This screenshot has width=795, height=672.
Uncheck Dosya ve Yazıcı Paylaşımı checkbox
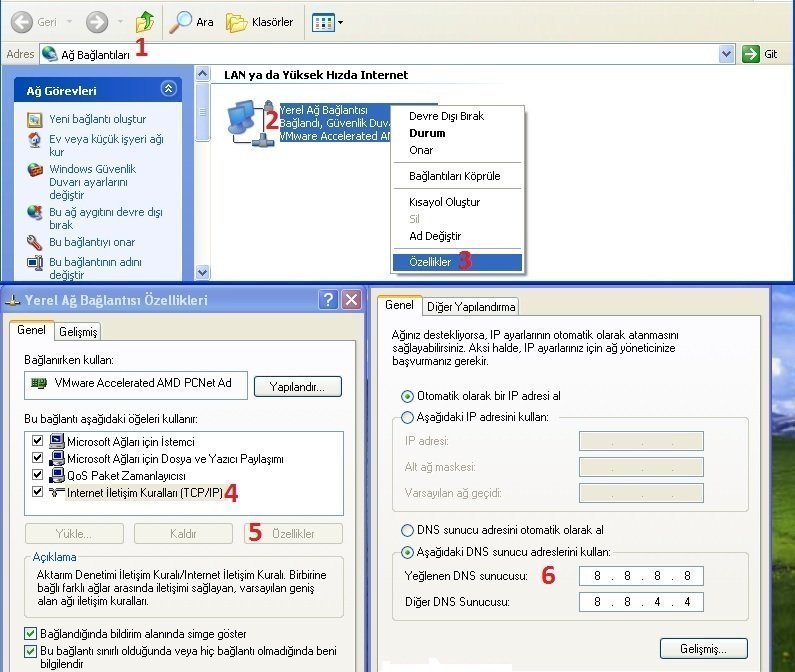[37, 457]
